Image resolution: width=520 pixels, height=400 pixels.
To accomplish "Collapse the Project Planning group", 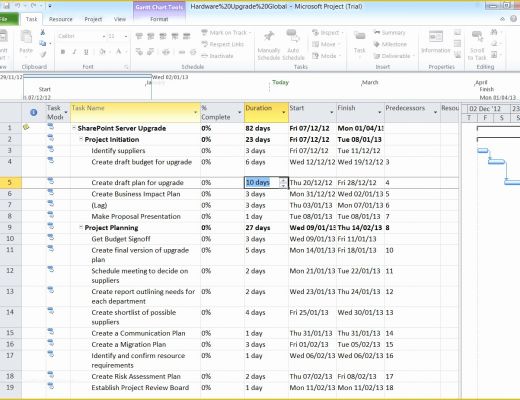I will [x=81, y=227].
